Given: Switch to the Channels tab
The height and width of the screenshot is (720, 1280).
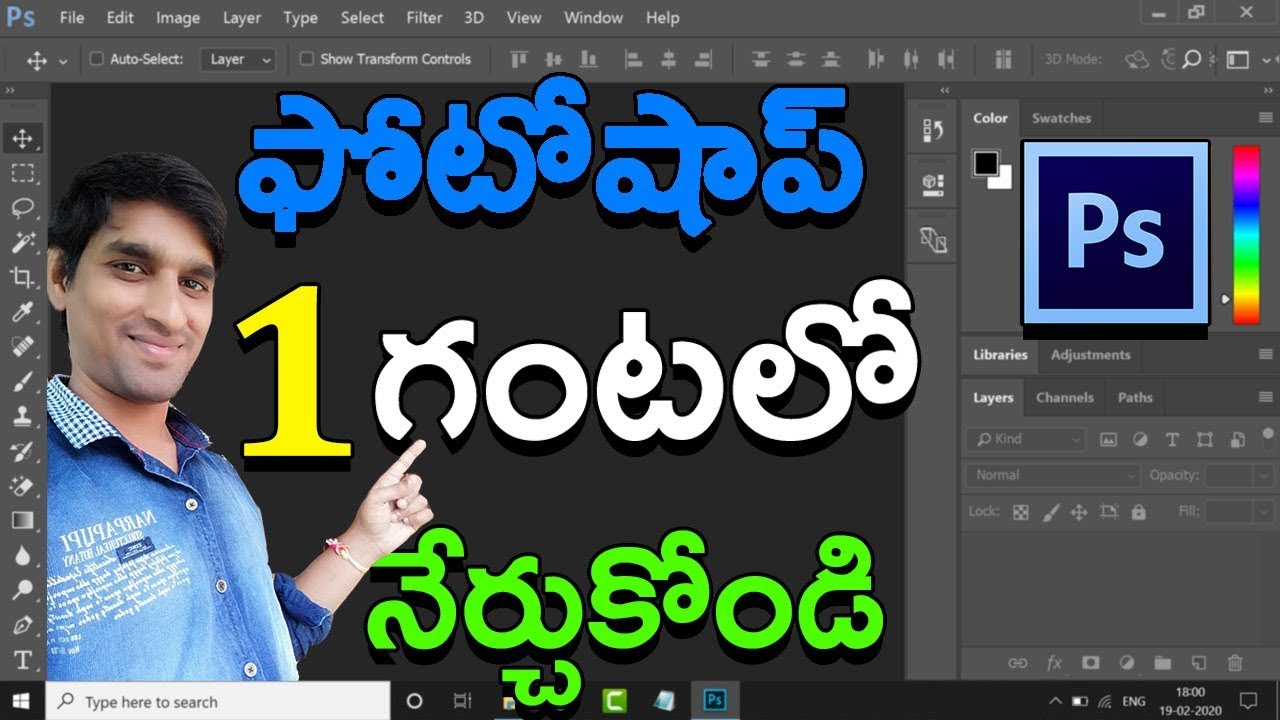Looking at the screenshot, I should 1064,397.
